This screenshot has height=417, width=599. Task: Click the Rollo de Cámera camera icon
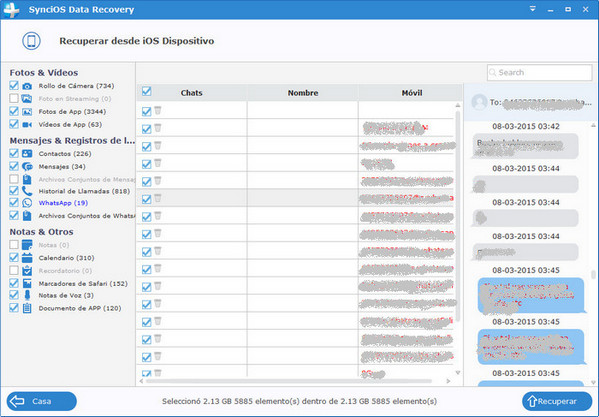pos(27,86)
